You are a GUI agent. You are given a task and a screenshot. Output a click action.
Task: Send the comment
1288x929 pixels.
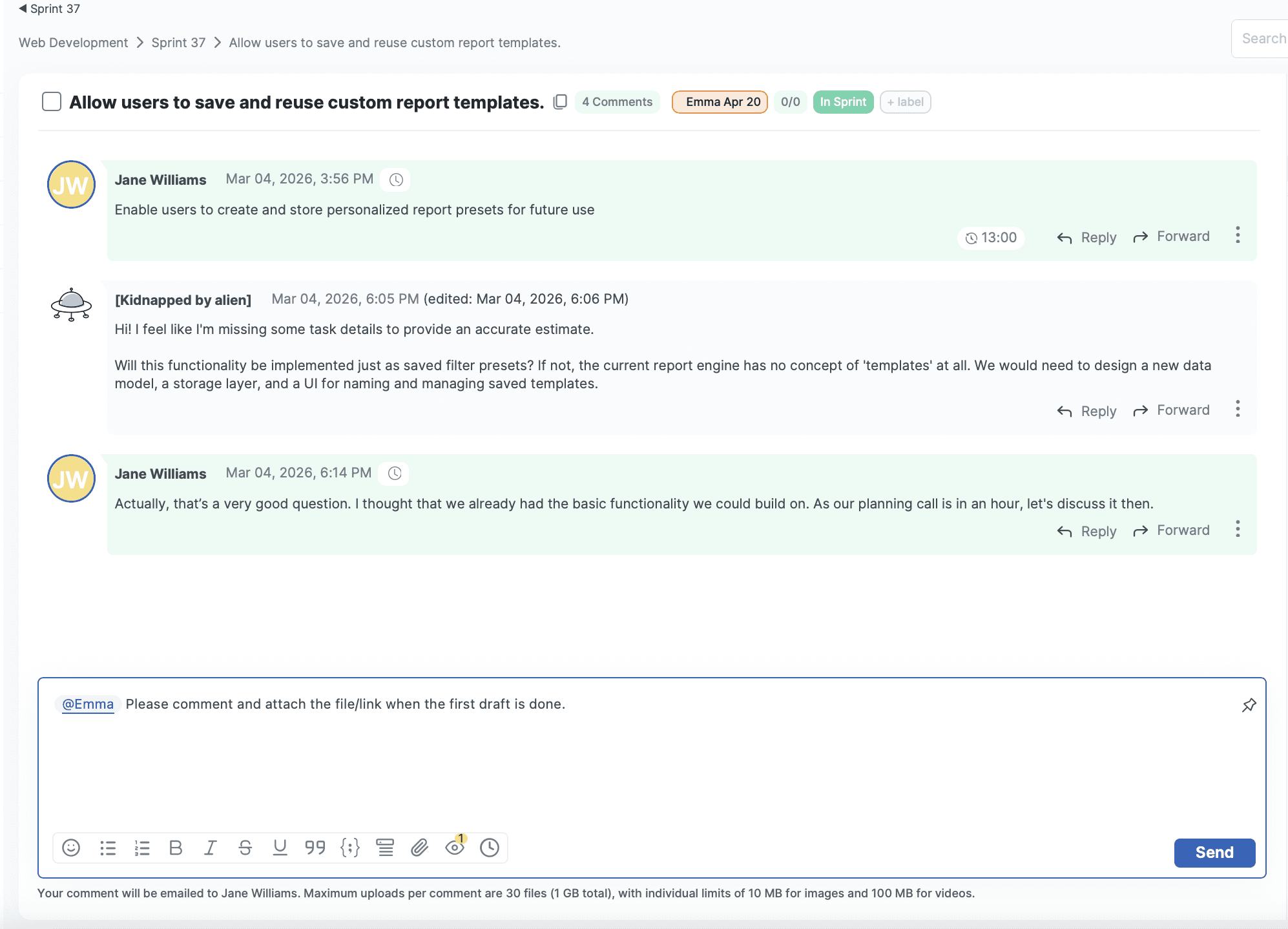[x=1214, y=853]
